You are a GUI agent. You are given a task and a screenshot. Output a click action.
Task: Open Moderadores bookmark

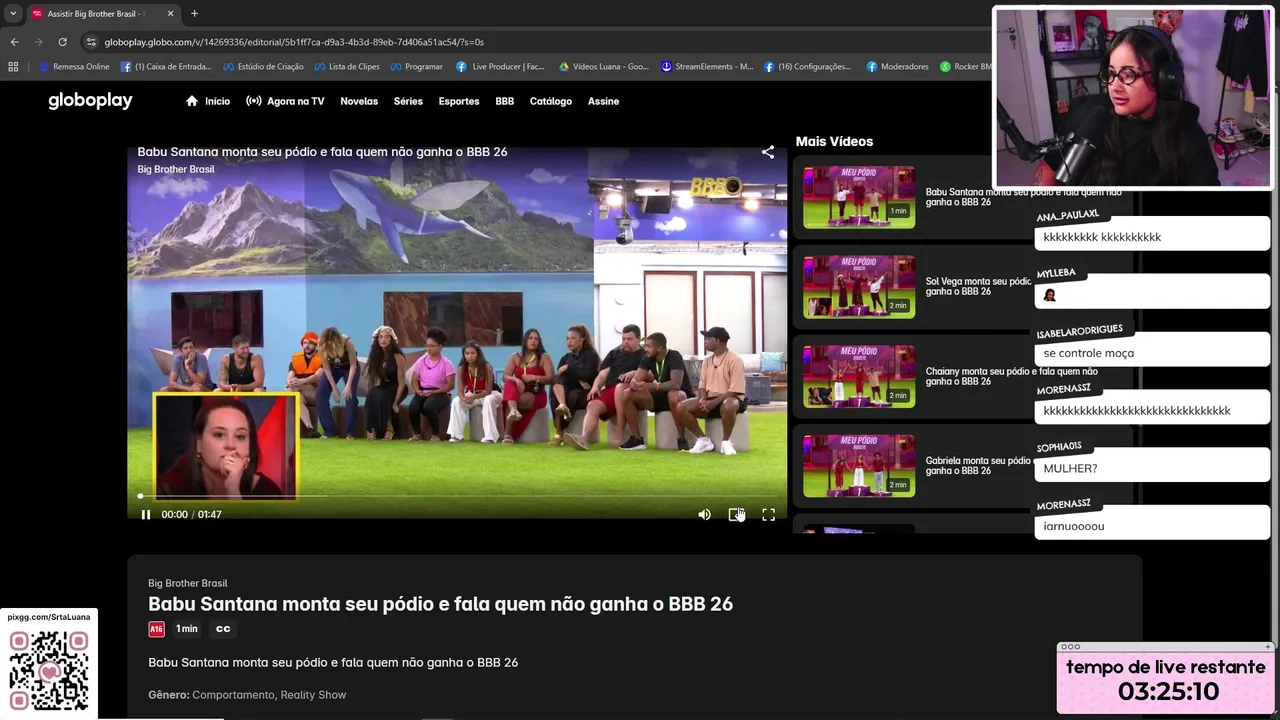897,67
